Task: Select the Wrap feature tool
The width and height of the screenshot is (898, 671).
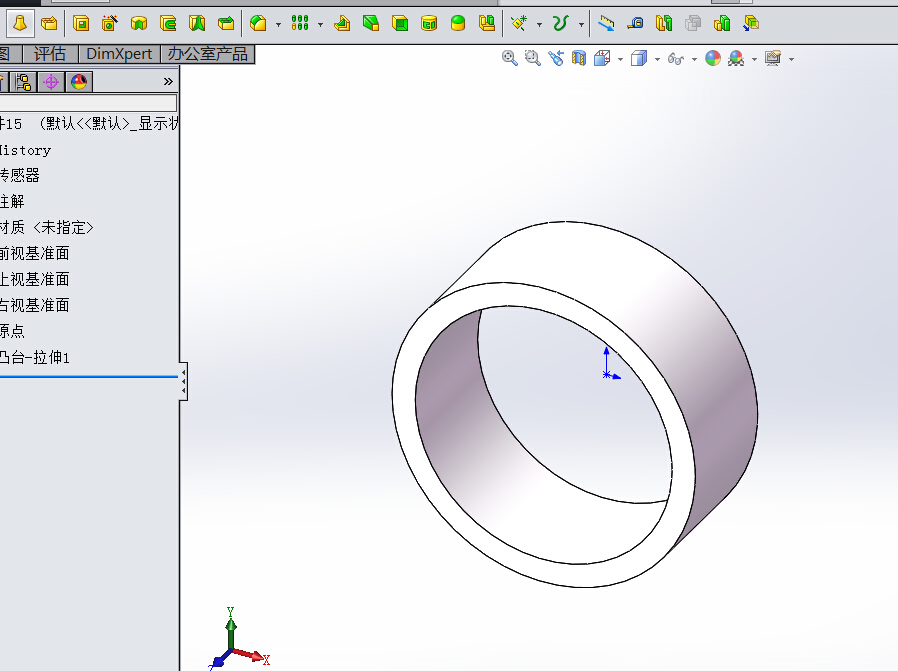Action: [429, 23]
